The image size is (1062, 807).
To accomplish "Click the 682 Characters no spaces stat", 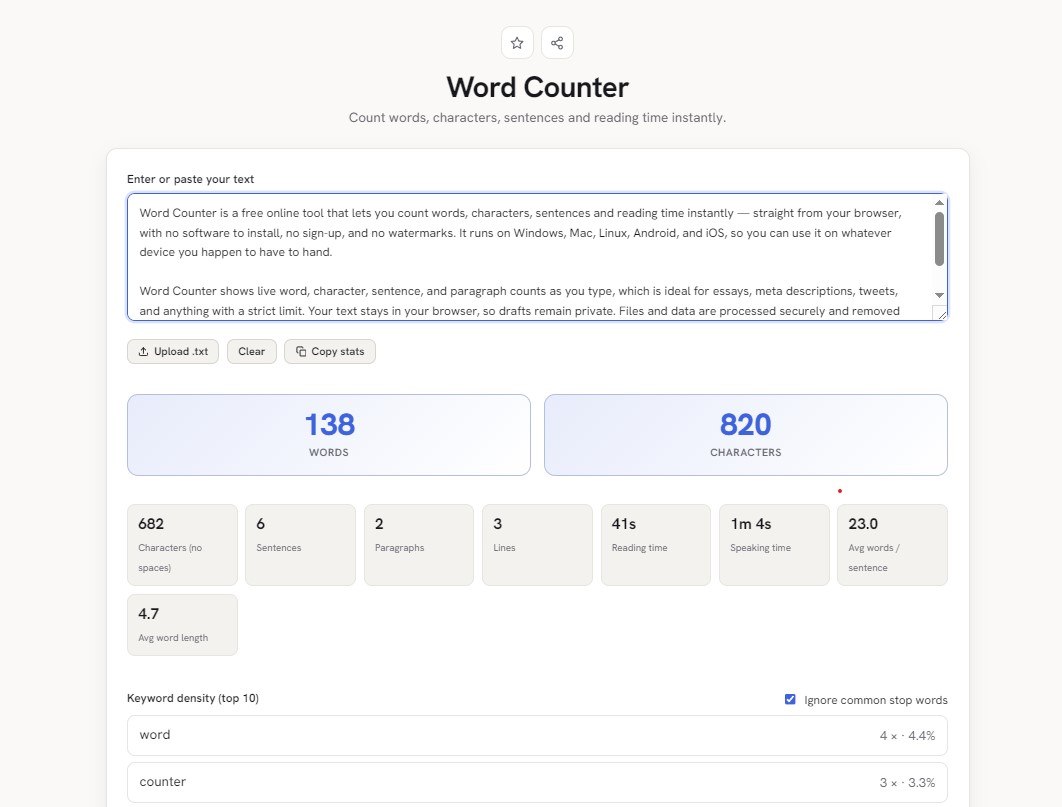I will (182, 544).
